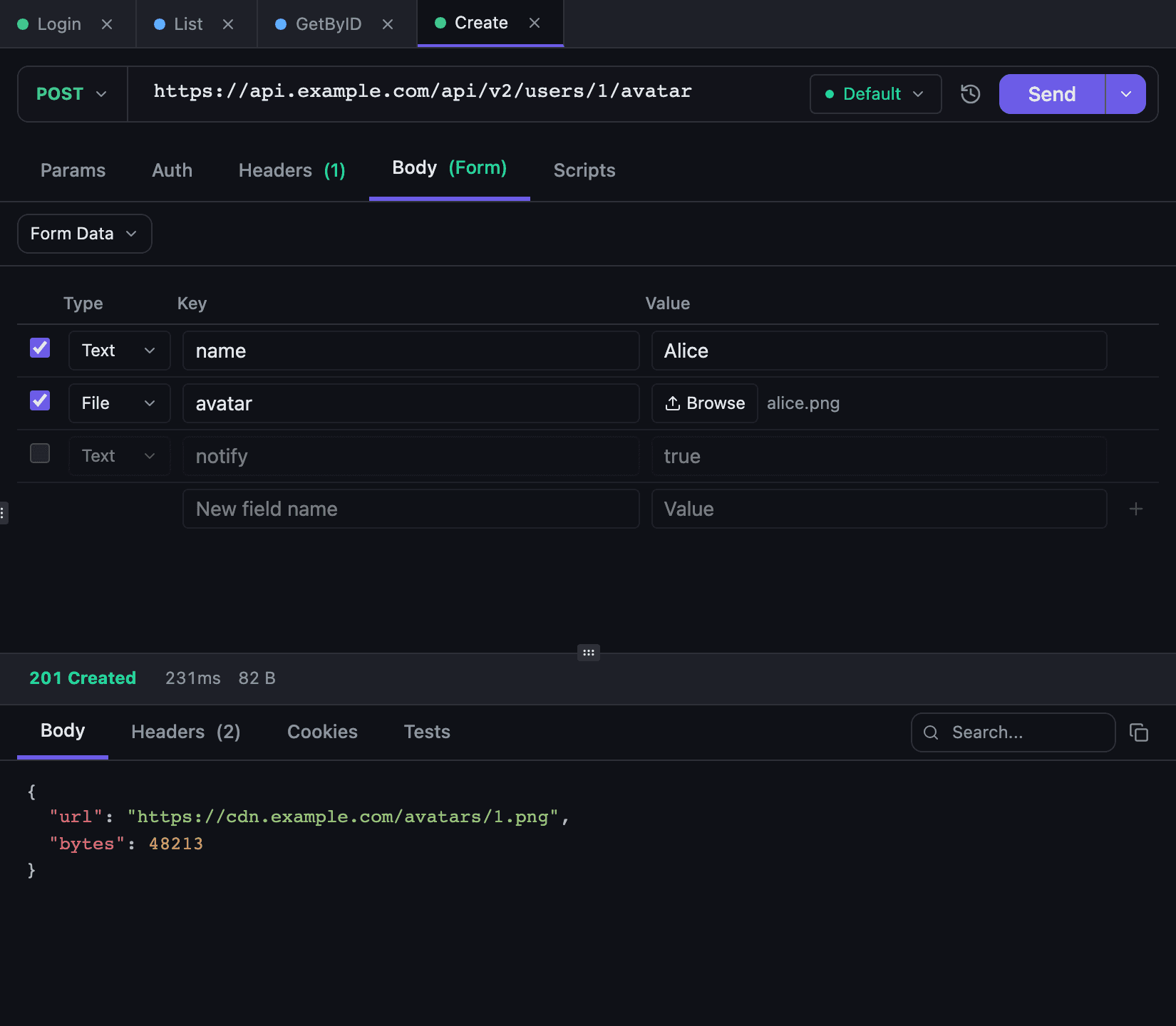Open the request Headers (1) tab
Screen dimensions: 1176x1026
pyautogui.click(x=292, y=170)
